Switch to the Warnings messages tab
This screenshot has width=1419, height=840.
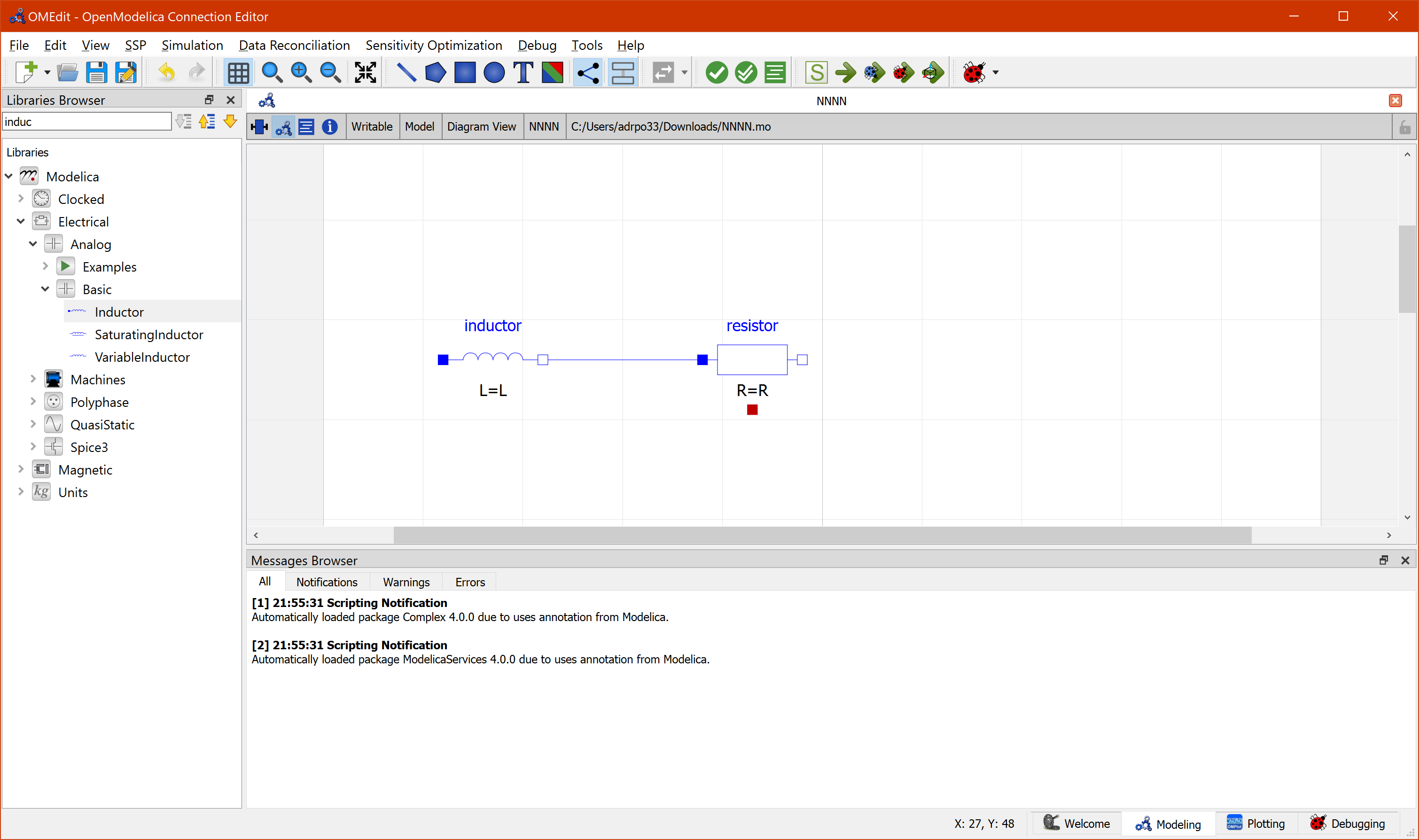coord(406,582)
